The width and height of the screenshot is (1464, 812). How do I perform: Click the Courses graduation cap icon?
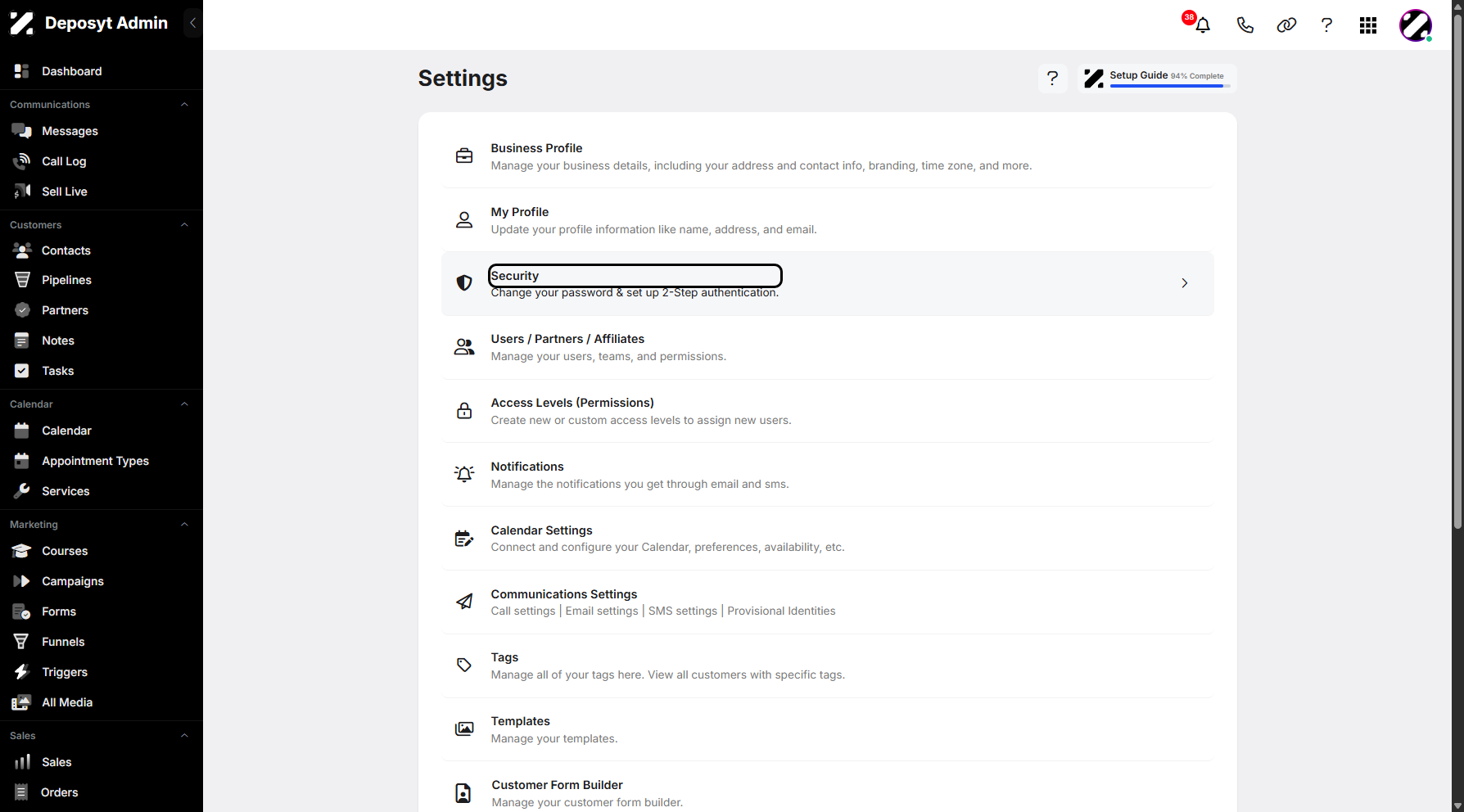pos(22,551)
